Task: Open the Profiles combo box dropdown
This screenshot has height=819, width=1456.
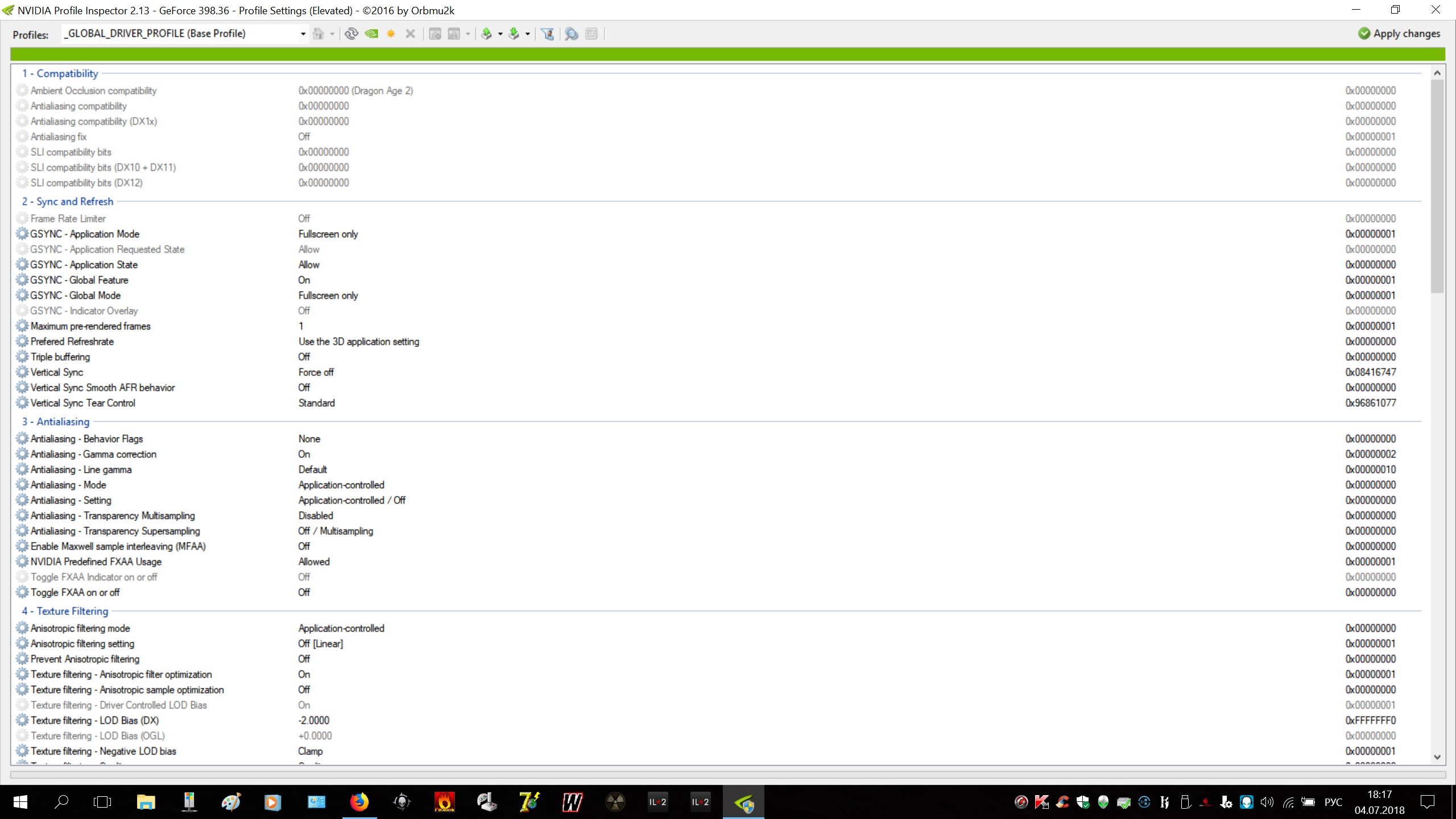Action: tap(303, 34)
